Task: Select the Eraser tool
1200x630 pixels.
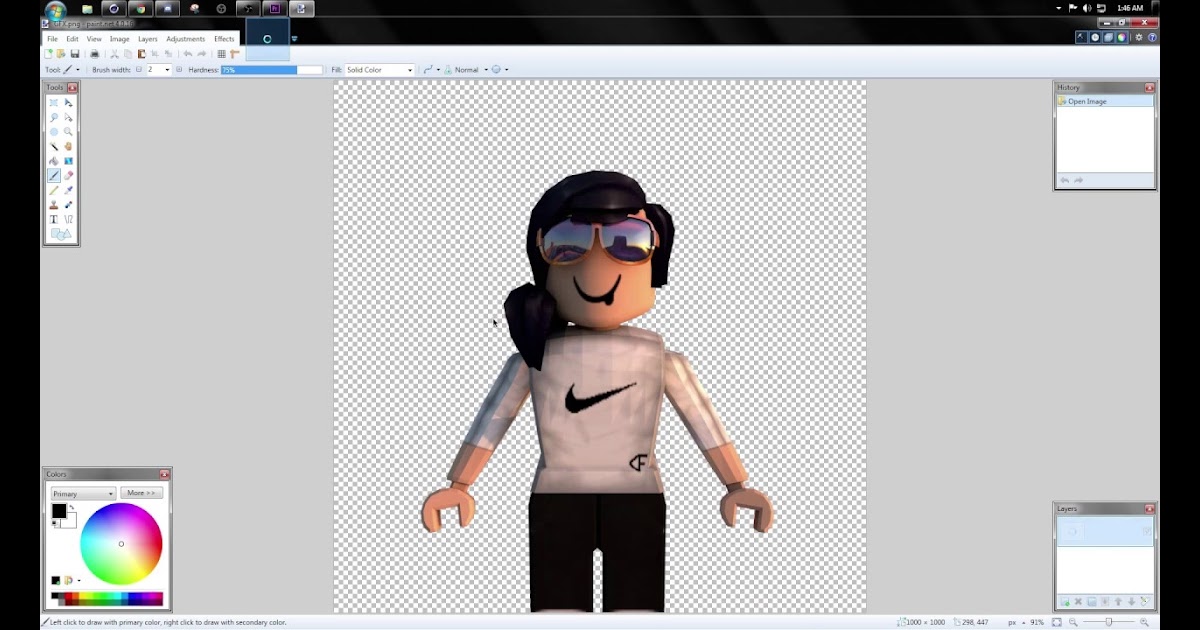Action: pyautogui.click(x=68, y=175)
